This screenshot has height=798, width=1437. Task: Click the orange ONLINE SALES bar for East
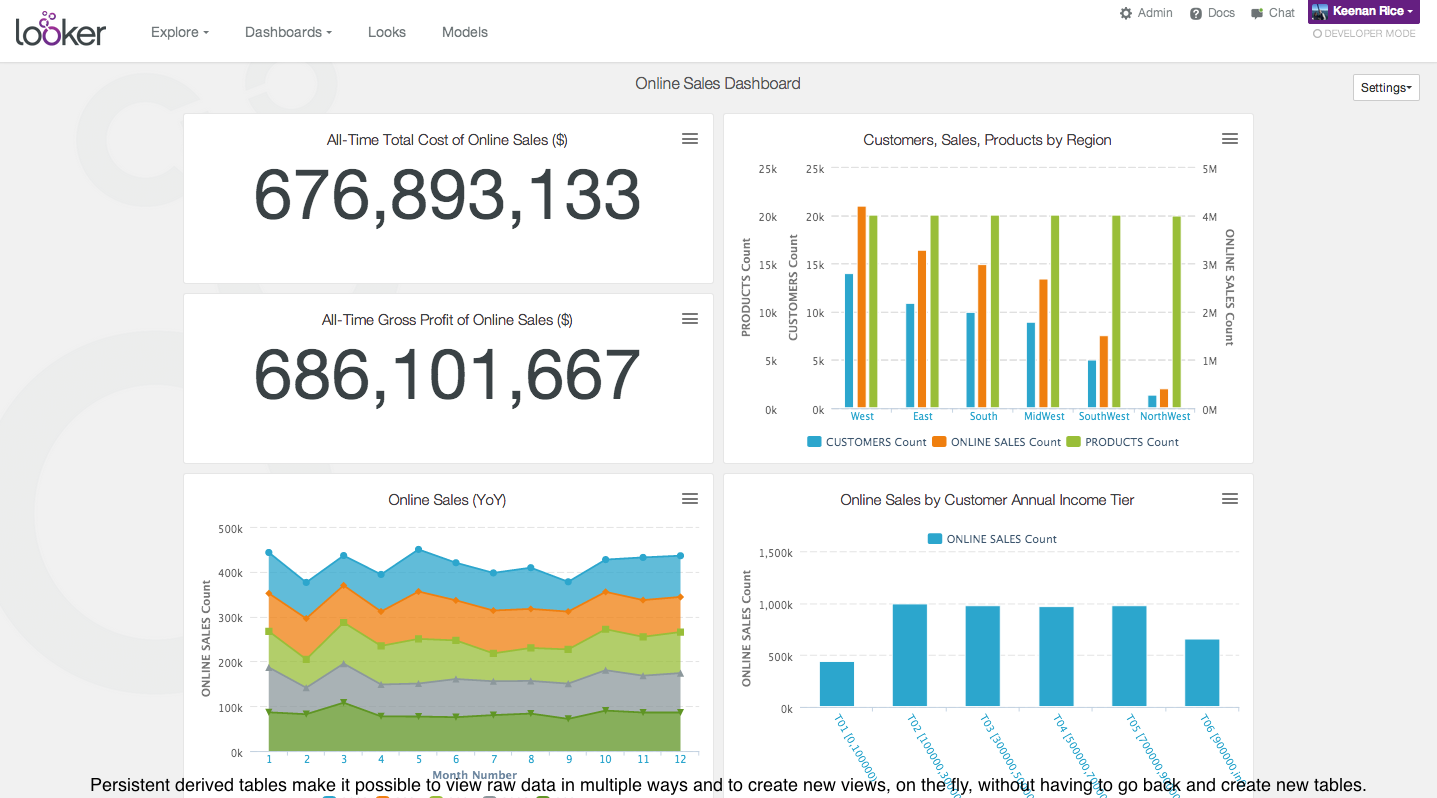pyautogui.click(x=922, y=330)
